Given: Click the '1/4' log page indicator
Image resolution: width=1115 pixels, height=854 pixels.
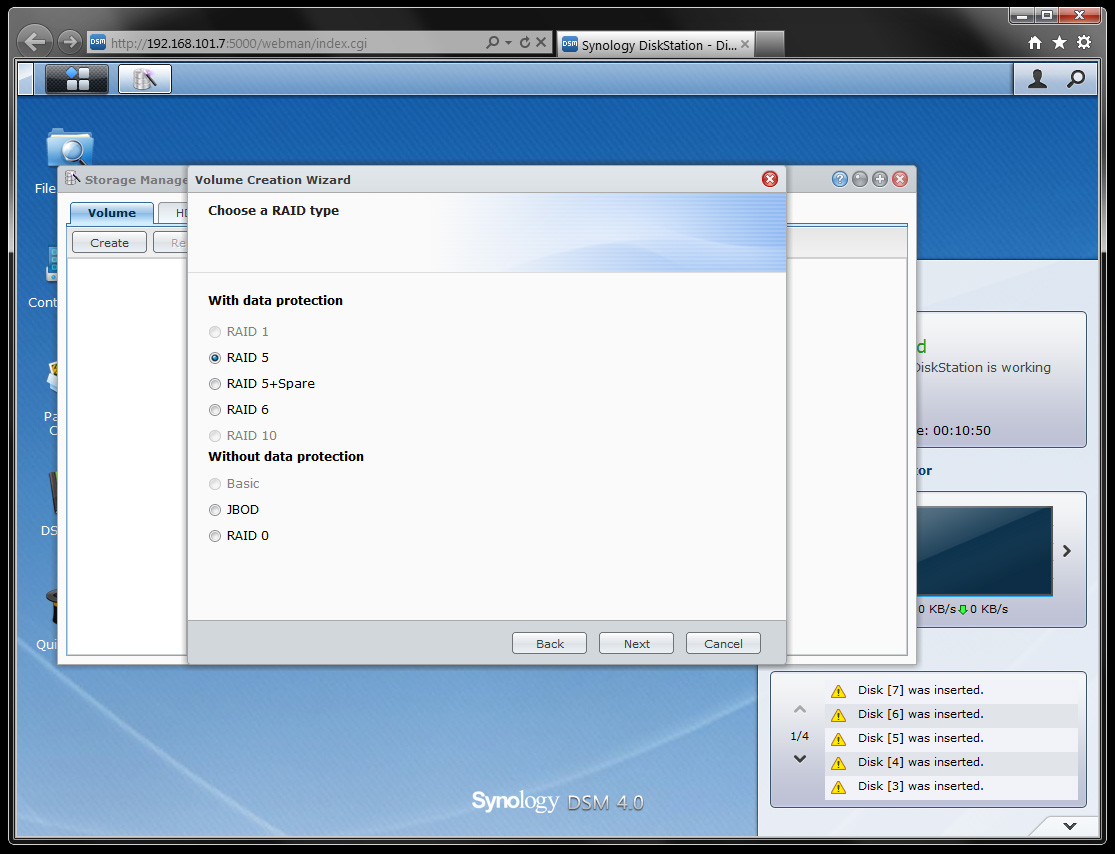Looking at the screenshot, I should [x=800, y=736].
